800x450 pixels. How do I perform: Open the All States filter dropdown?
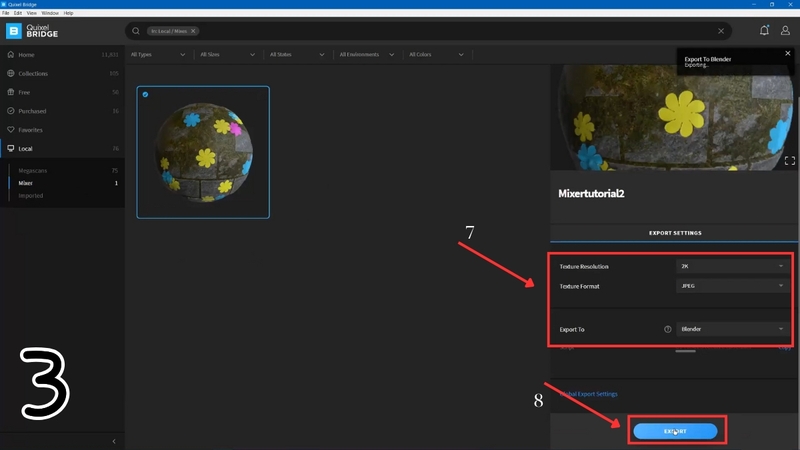[297, 55]
